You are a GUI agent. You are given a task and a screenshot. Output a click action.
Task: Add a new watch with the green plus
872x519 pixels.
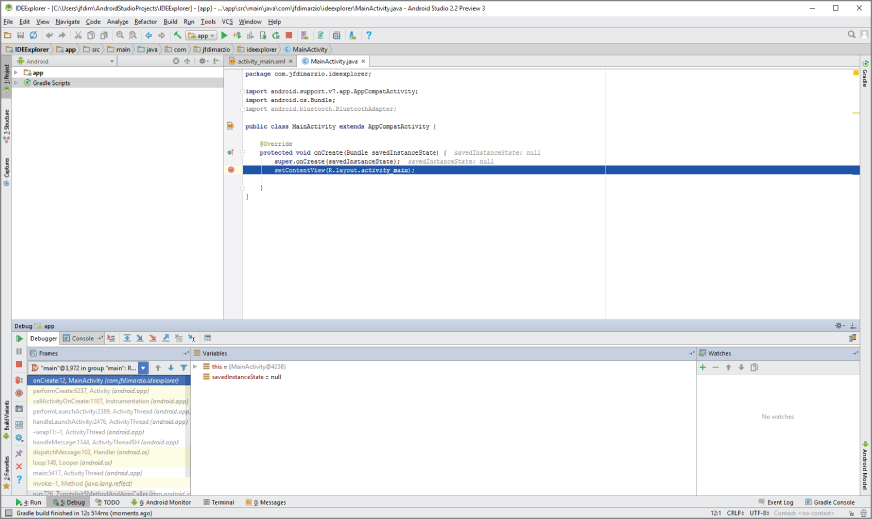tap(703, 368)
